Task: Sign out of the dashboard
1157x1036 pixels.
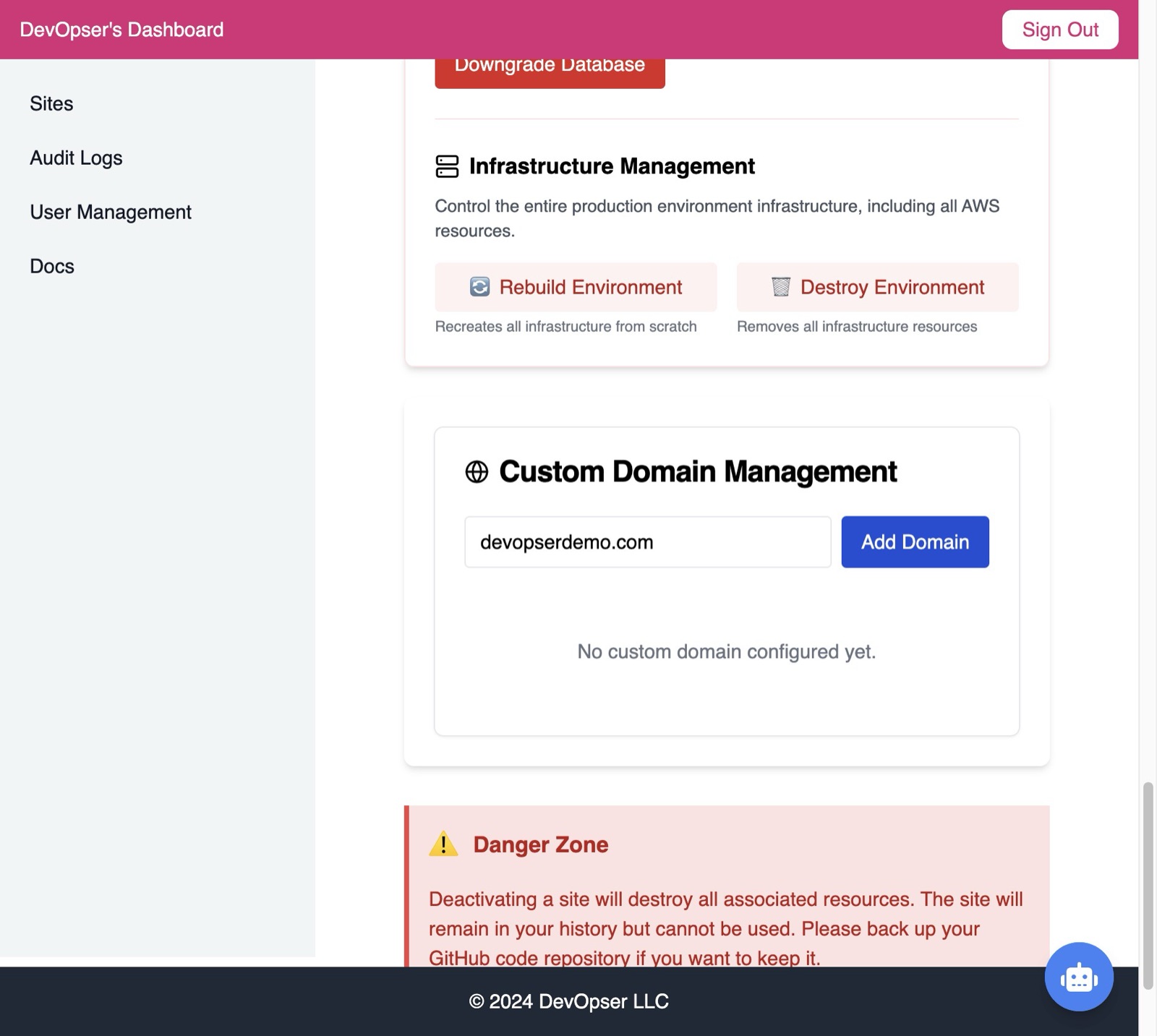Action: 1060,30
